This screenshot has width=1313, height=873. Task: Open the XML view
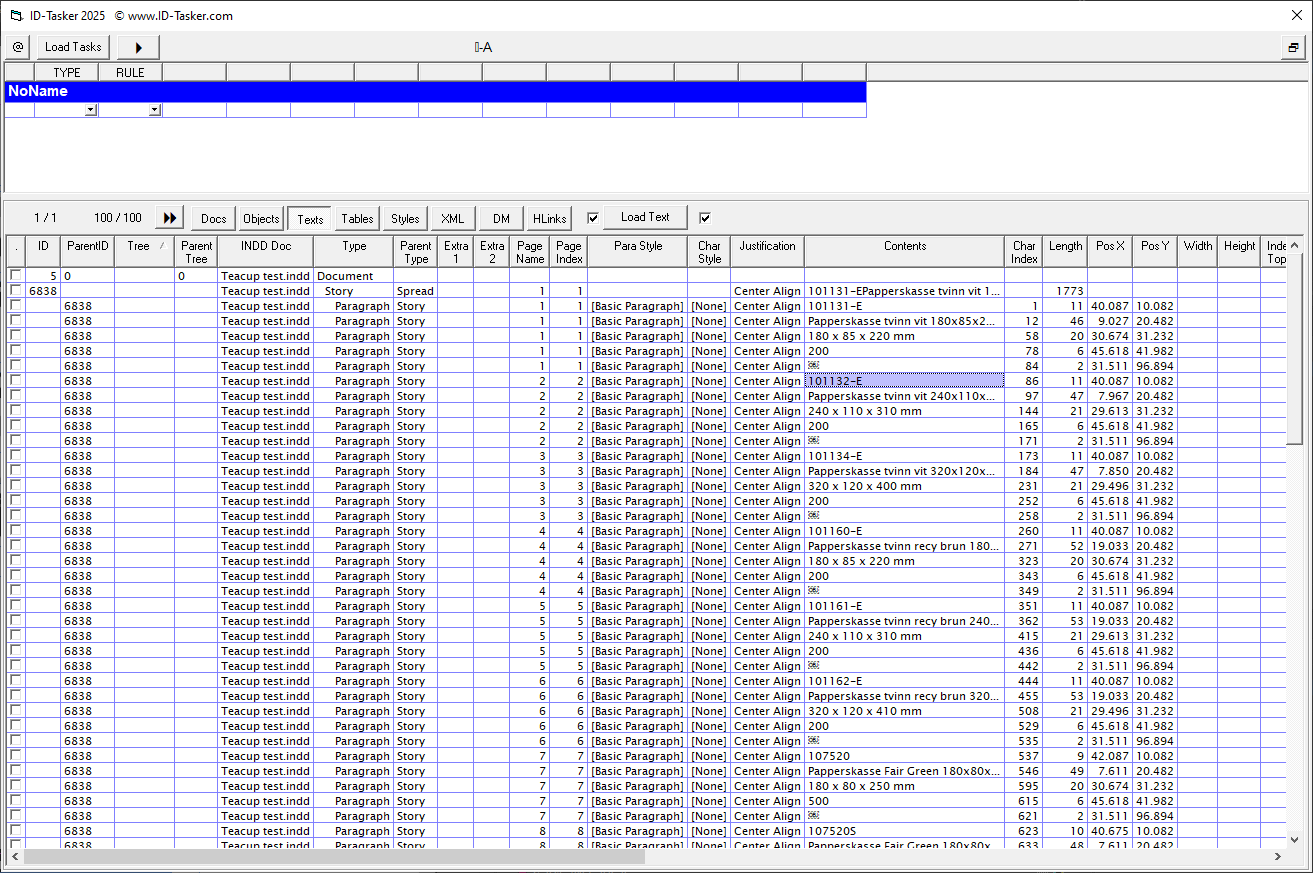[452, 217]
